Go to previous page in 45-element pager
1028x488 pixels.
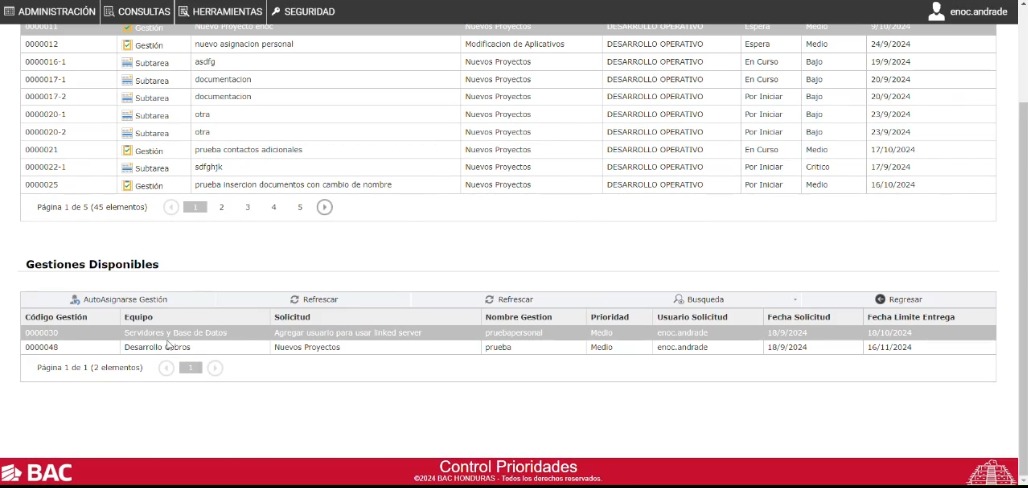pyautogui.click(x=171, y=207)
